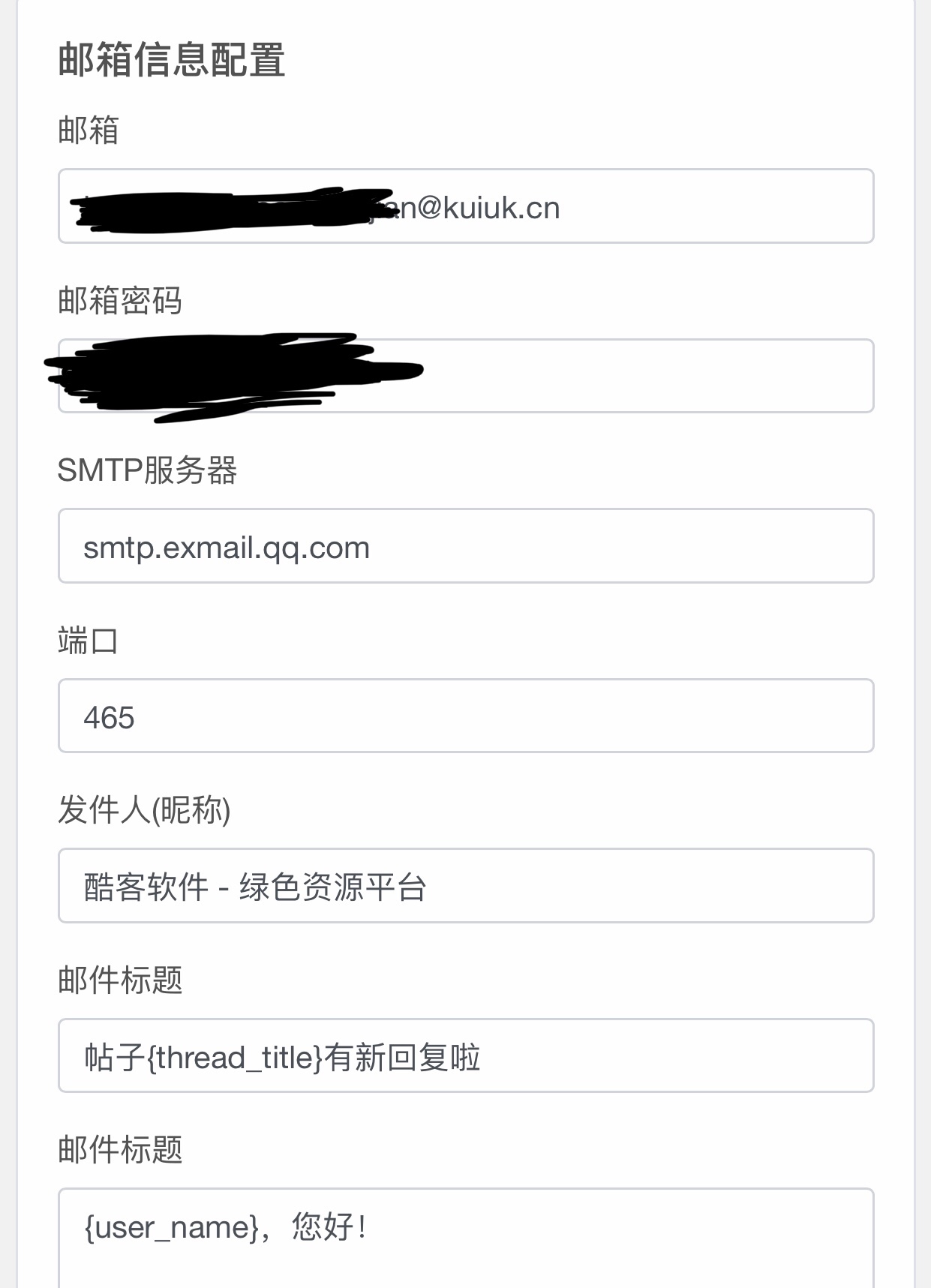The width and height of the screenshot is (931, 1288).
Task: Click the 端口 field showing 465
Action: tap(466, 716)
